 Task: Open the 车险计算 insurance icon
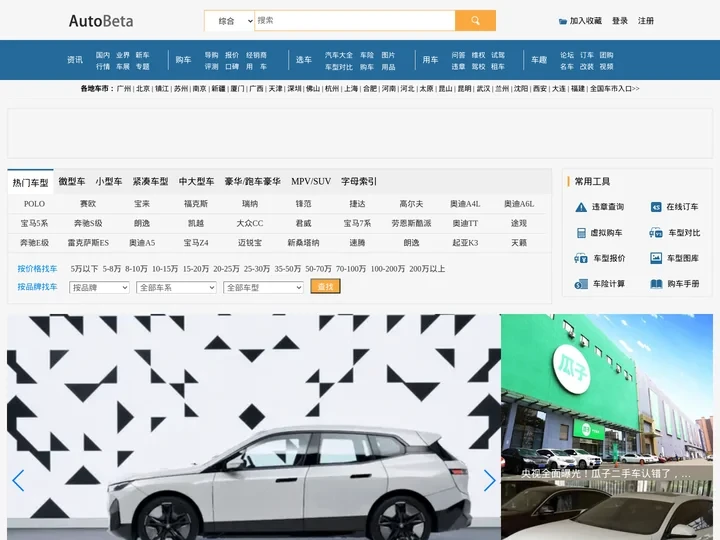(x=581, y=284)
